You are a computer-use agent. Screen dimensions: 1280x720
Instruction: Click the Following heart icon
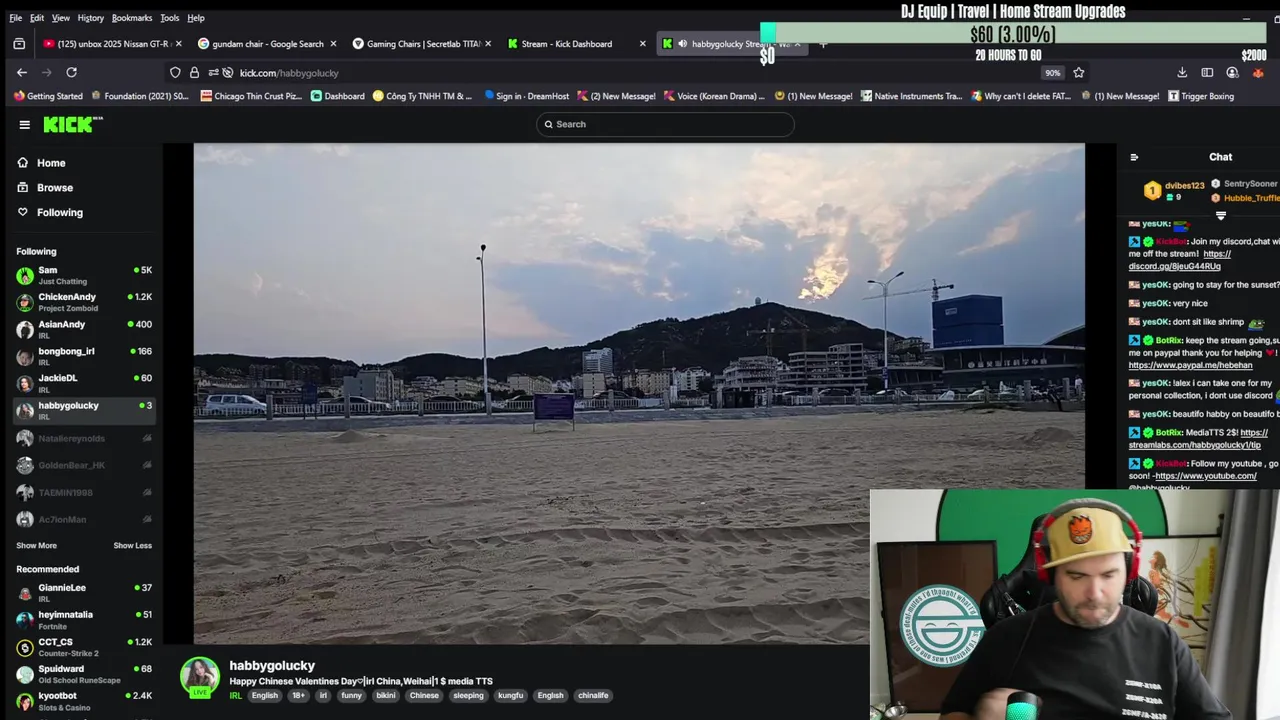point(23,212)
